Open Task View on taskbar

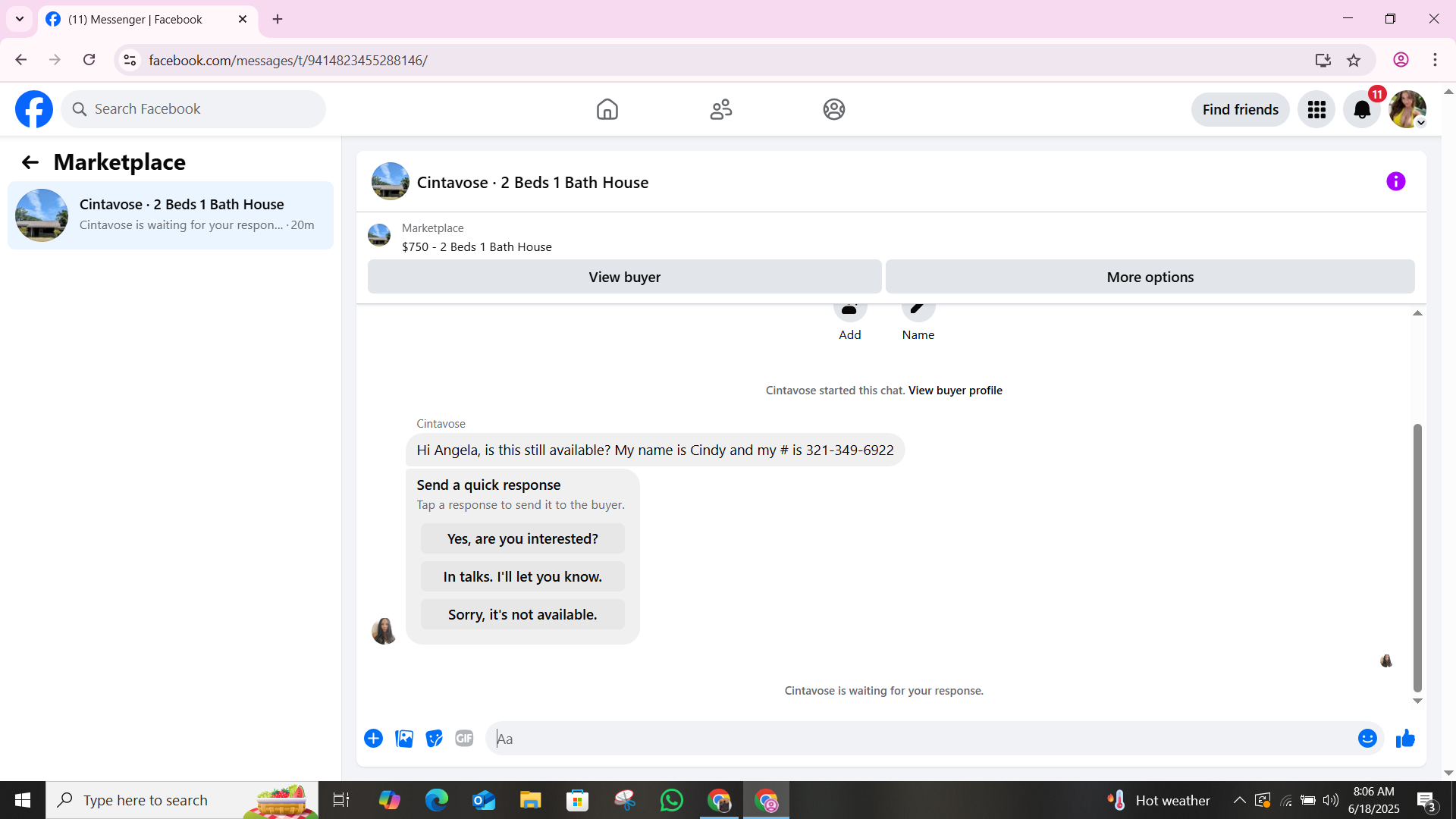tap(341, 800)
